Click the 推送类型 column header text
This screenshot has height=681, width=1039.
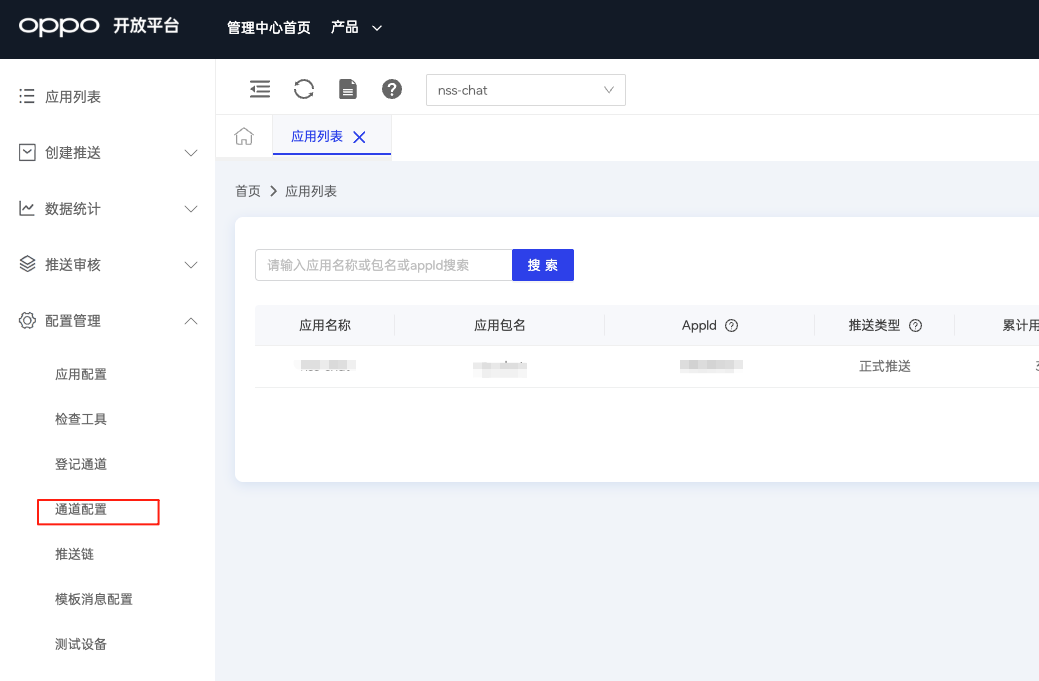874,325
